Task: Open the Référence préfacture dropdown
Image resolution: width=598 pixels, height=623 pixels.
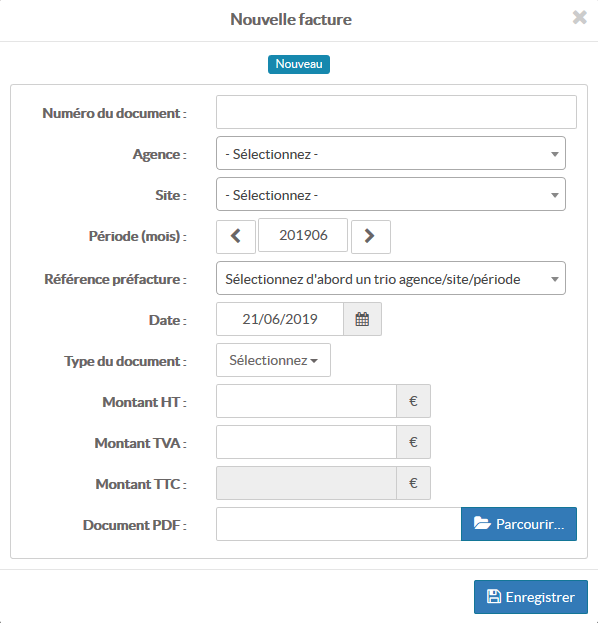Action: (391, 278)
